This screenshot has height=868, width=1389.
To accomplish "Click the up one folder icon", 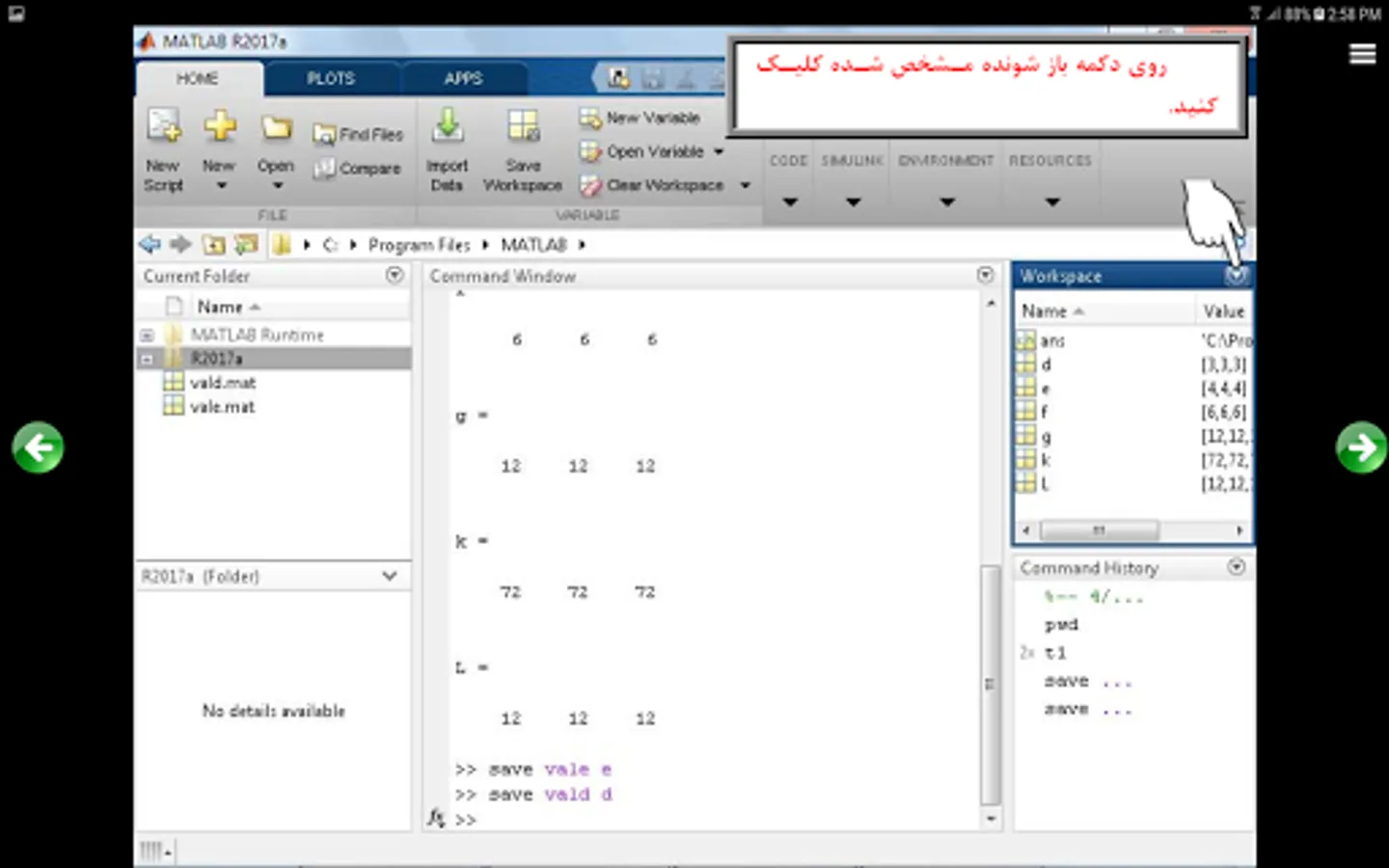I will tap(213, 244).
